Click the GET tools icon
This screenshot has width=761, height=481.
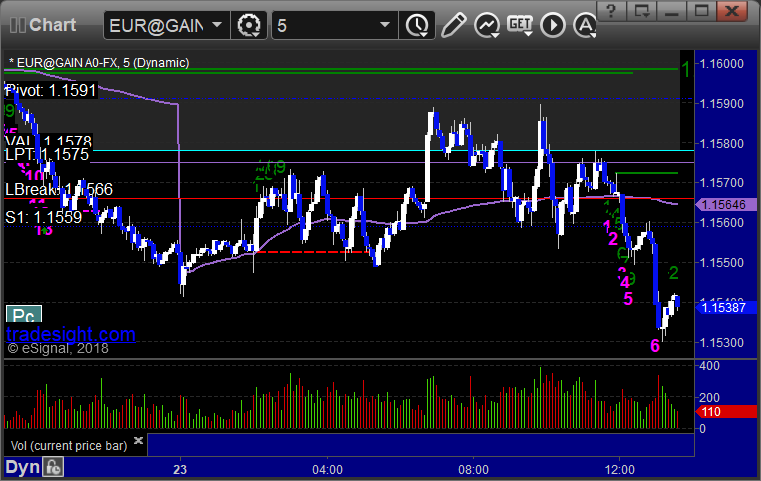tap(520, 25)
